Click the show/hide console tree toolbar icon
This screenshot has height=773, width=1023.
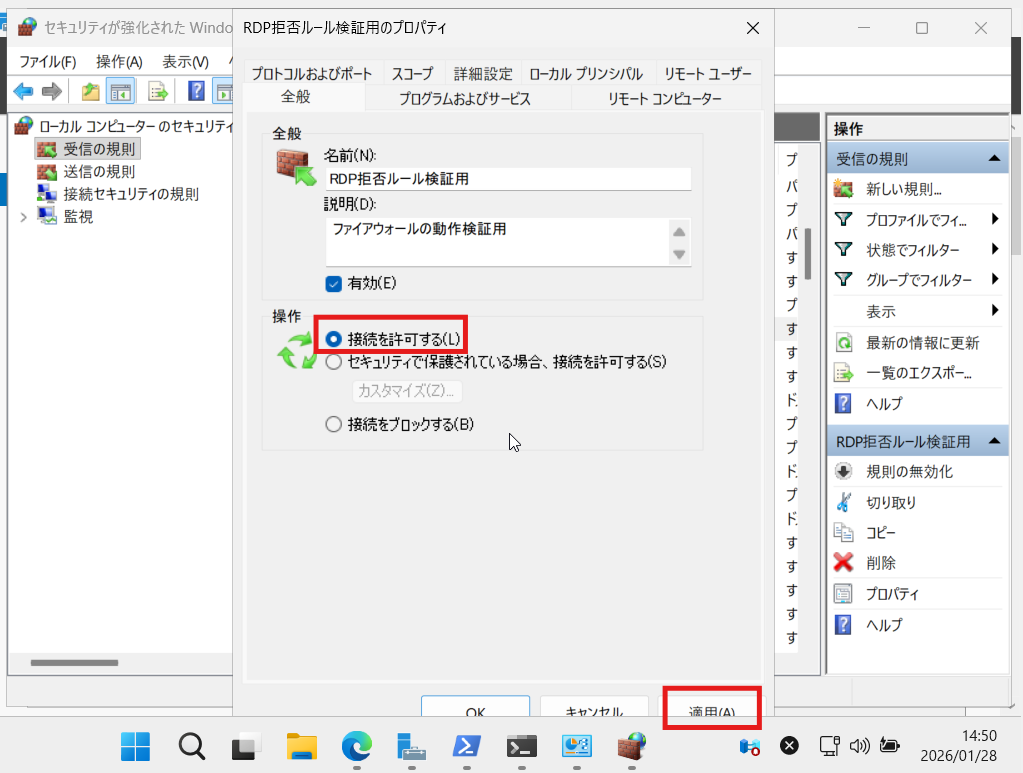coord(121,91)
